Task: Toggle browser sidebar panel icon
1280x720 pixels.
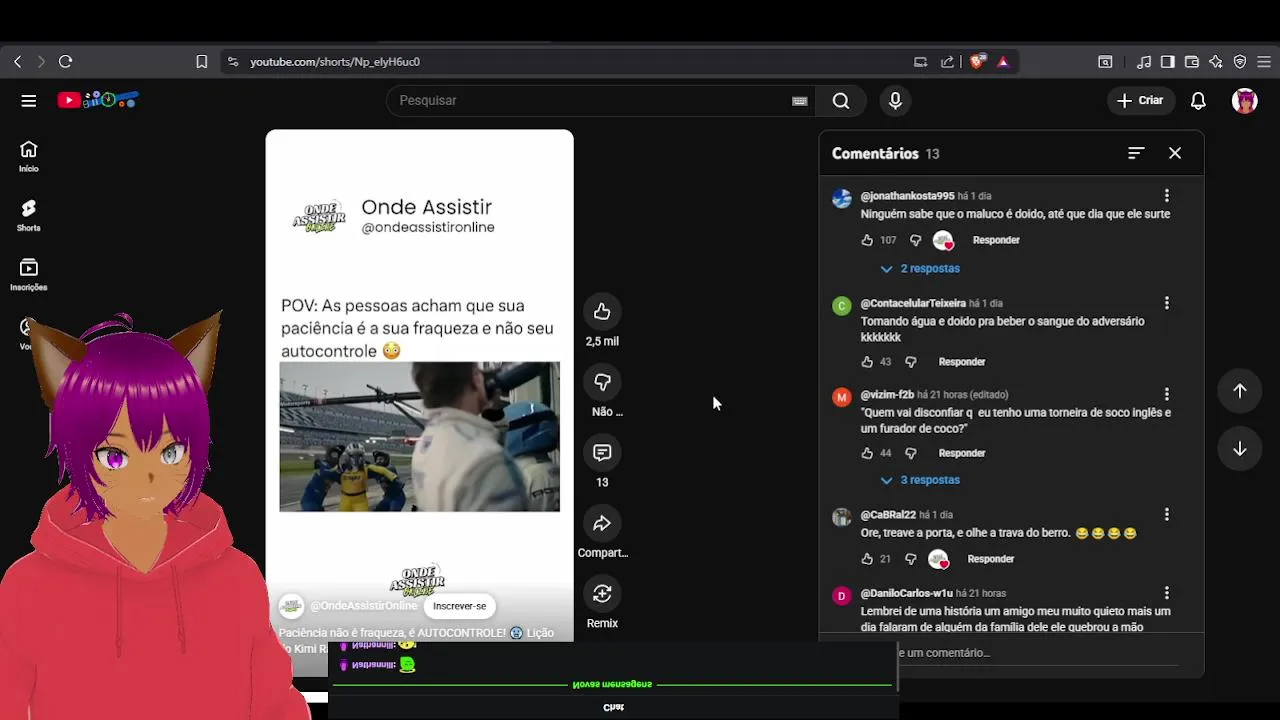Action: tap(1167, 62)
